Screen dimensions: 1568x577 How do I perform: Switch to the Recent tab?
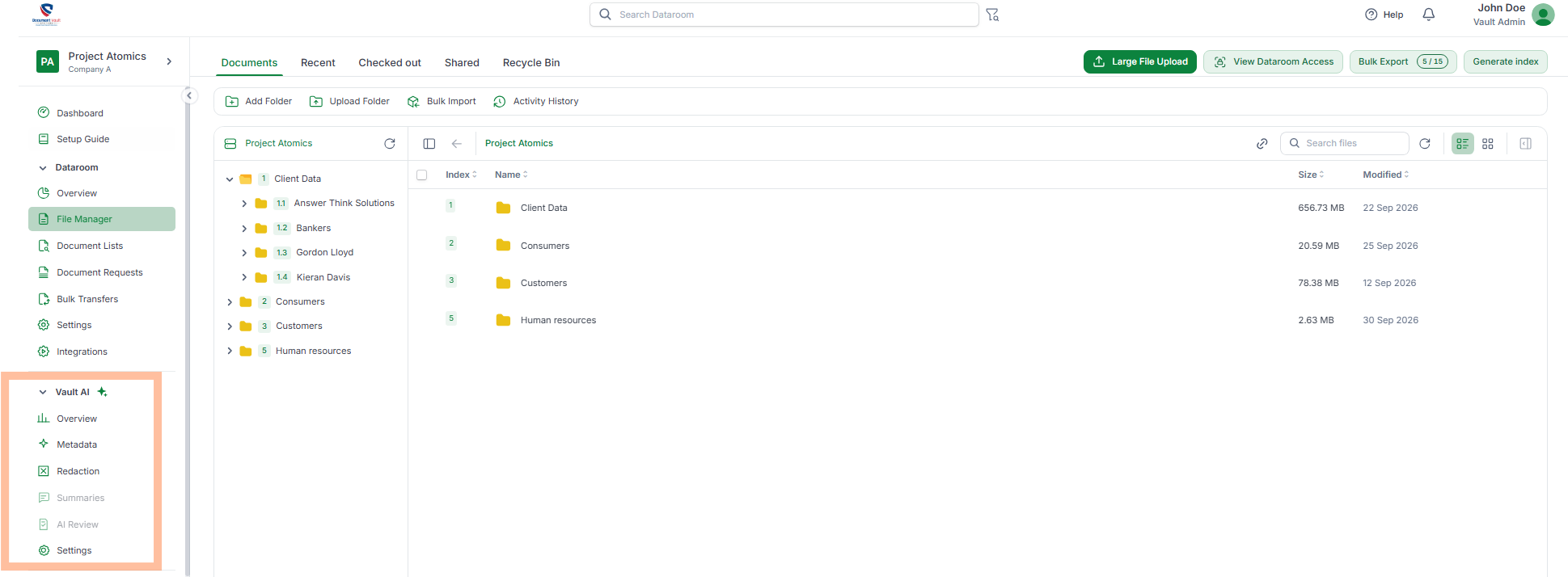tap(318, 62)
